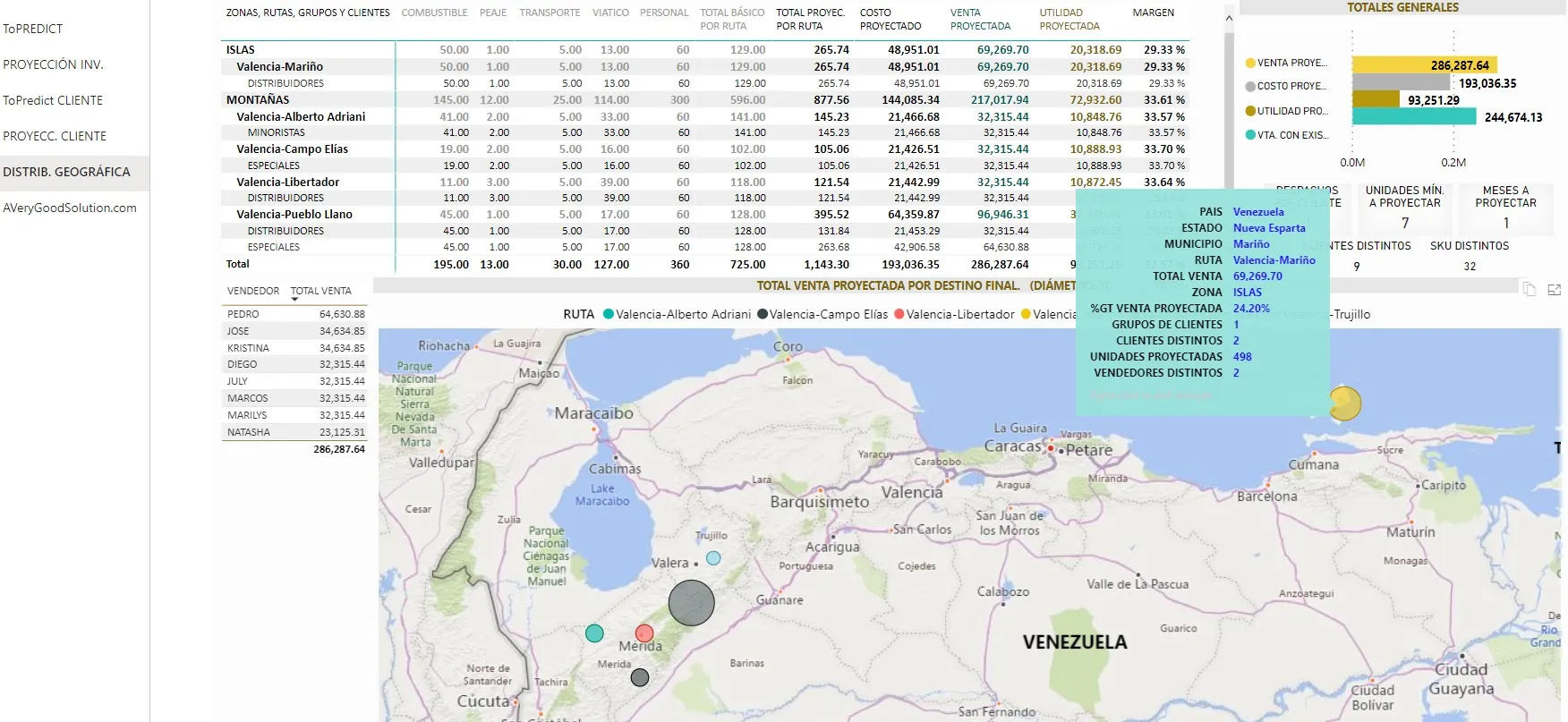Copy the map visual with the copy icon
Screen dimensions: 1568x722
[1530, 289]
